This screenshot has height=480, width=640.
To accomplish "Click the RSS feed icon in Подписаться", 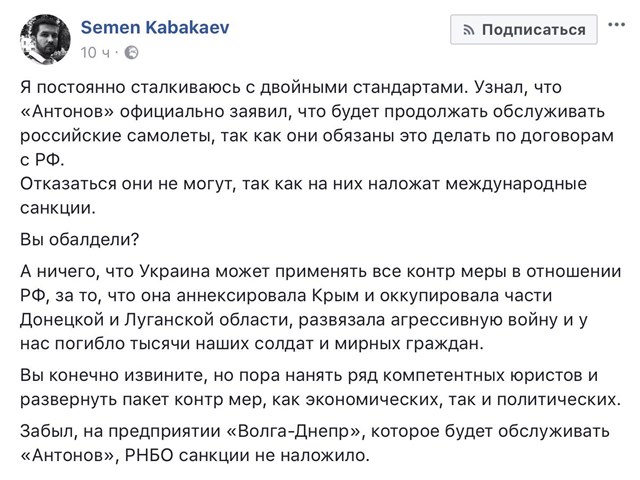I will coord(469,30).
